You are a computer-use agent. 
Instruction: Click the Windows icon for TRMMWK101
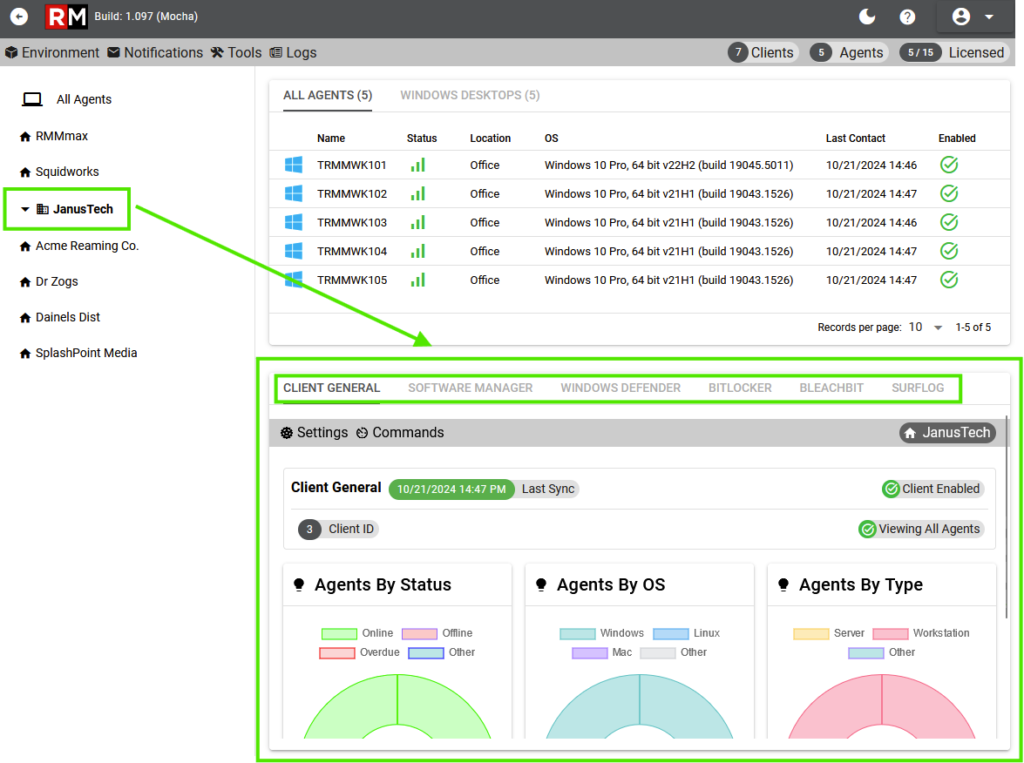(x=294, y=165)
